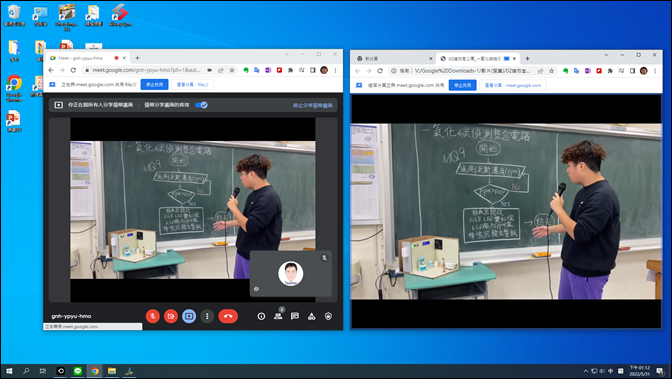The width and height of the screenshot is (672, 379).
Task: Open tab search chevron in video window
Action: [606, 55]
